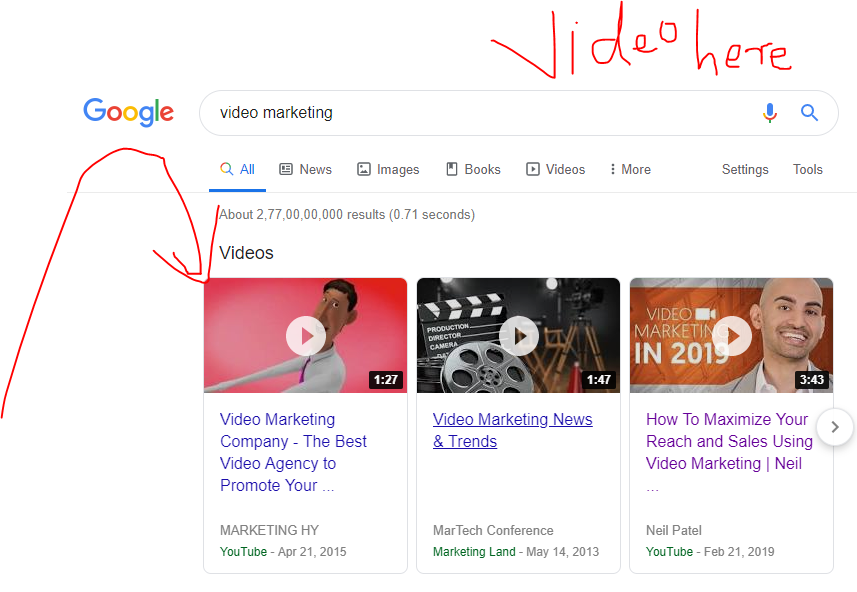Image resolution: width=857 pixels, height=592 pixels.
Task: Expand the More search options menu
Action: coord(630,170)
